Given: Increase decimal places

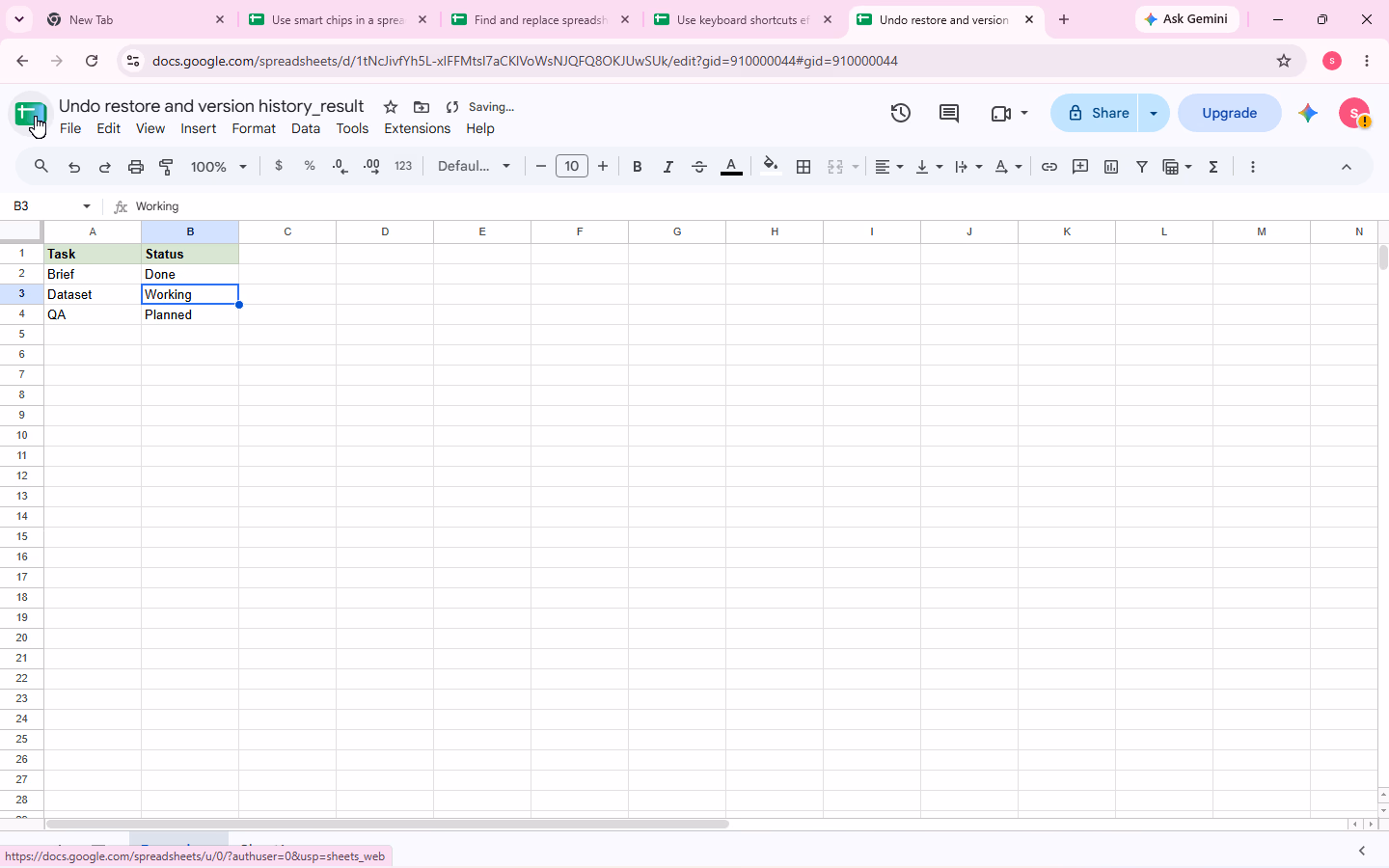Looking at the screenshot, I should (371, 167).
